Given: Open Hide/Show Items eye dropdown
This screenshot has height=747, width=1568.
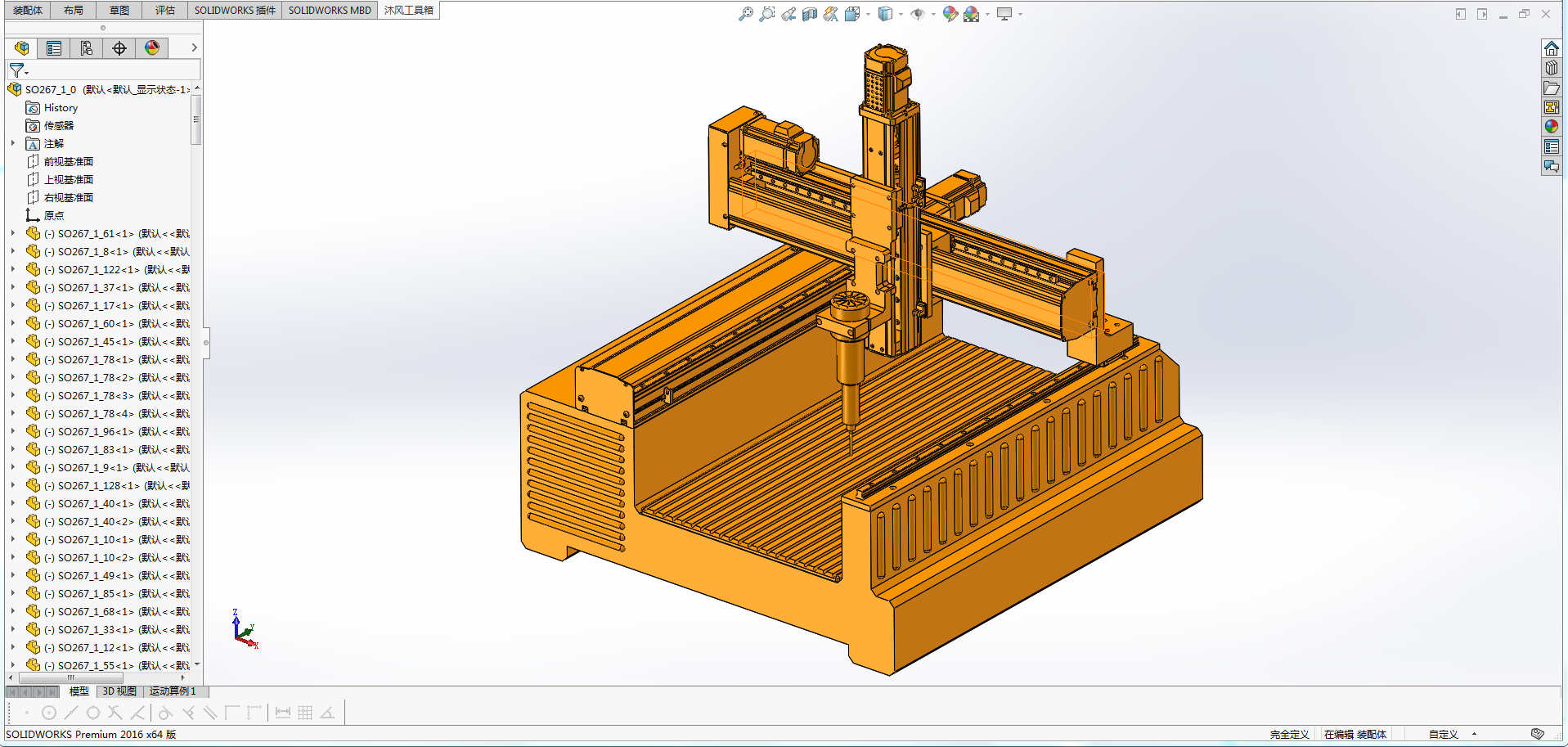Looking at the screenshot, I should point(933,14).
